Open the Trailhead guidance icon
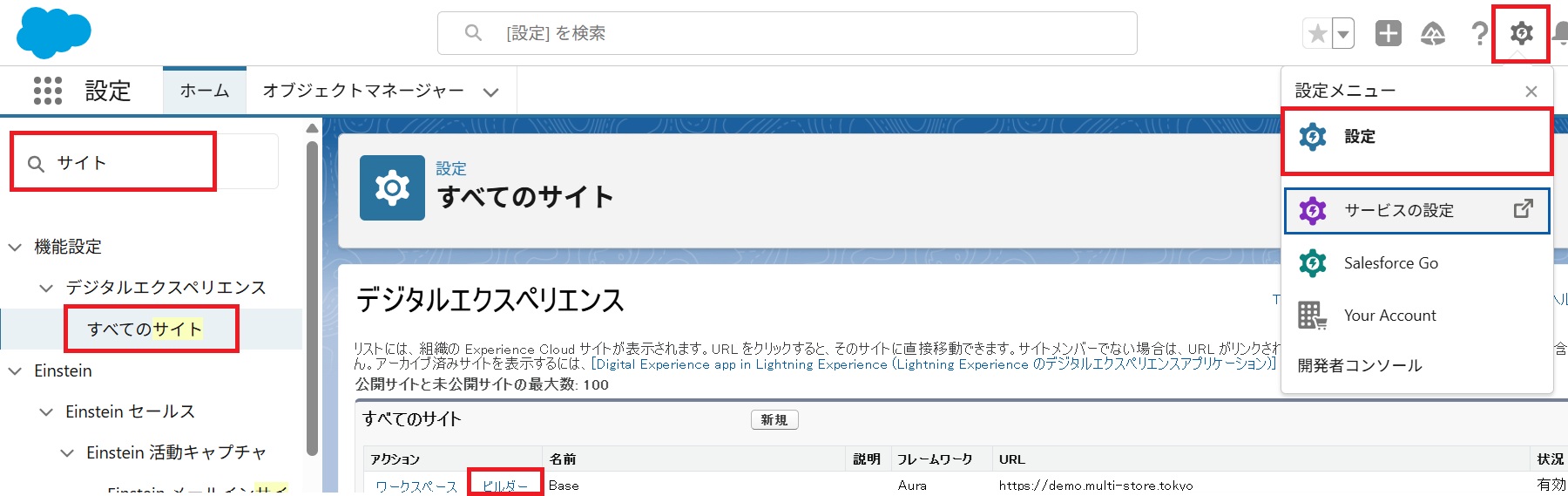Image resolution: width=1568 pixels, height=496 pixels. pos(1433,34)
